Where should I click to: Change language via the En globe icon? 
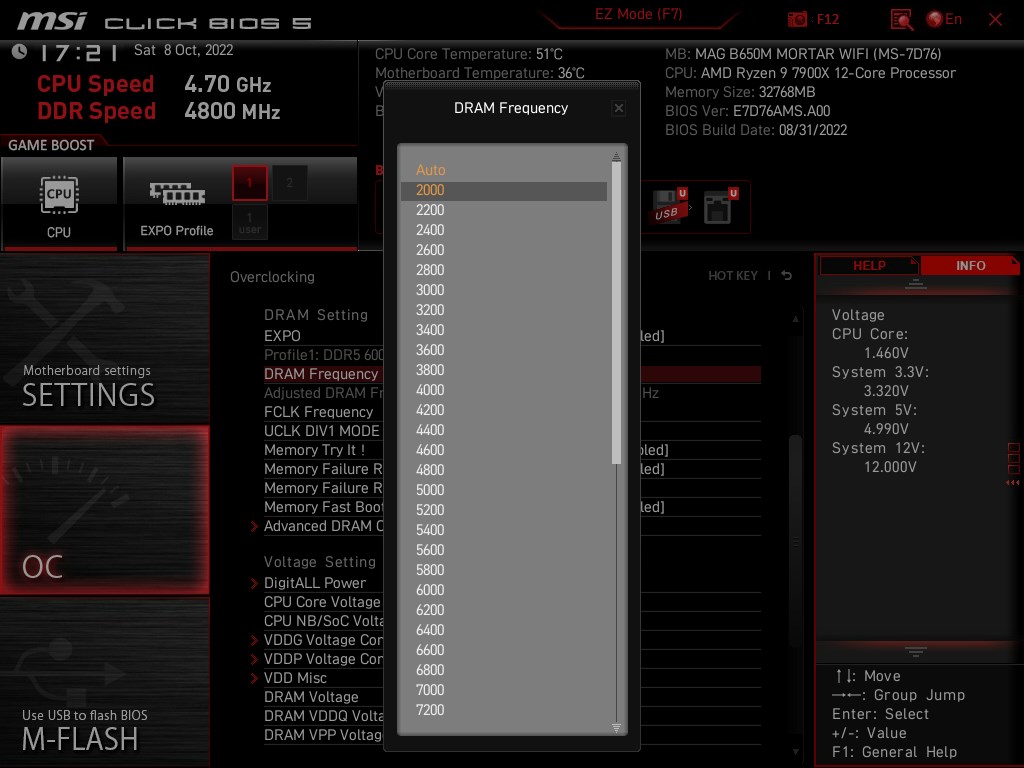(x=944, y=19)
